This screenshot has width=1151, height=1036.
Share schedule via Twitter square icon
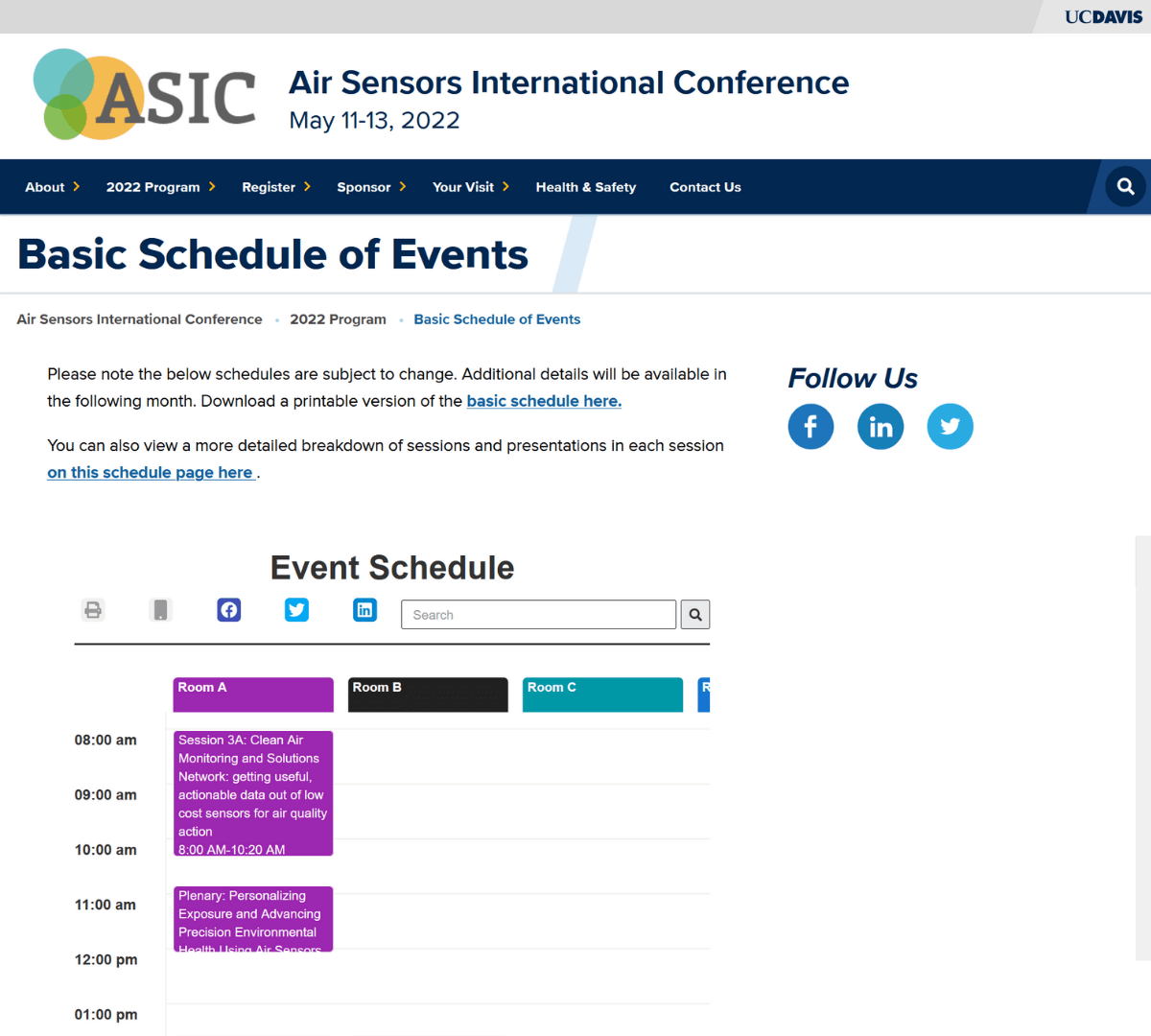pos(297,610)
